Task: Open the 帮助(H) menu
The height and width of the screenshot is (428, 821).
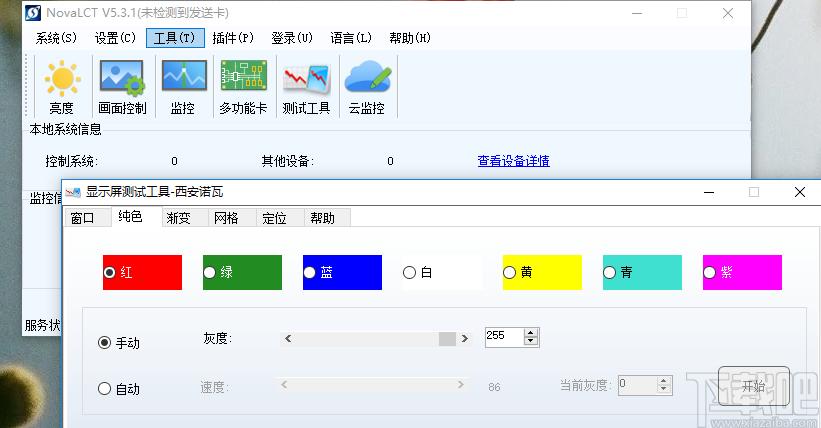Action: 410,38
